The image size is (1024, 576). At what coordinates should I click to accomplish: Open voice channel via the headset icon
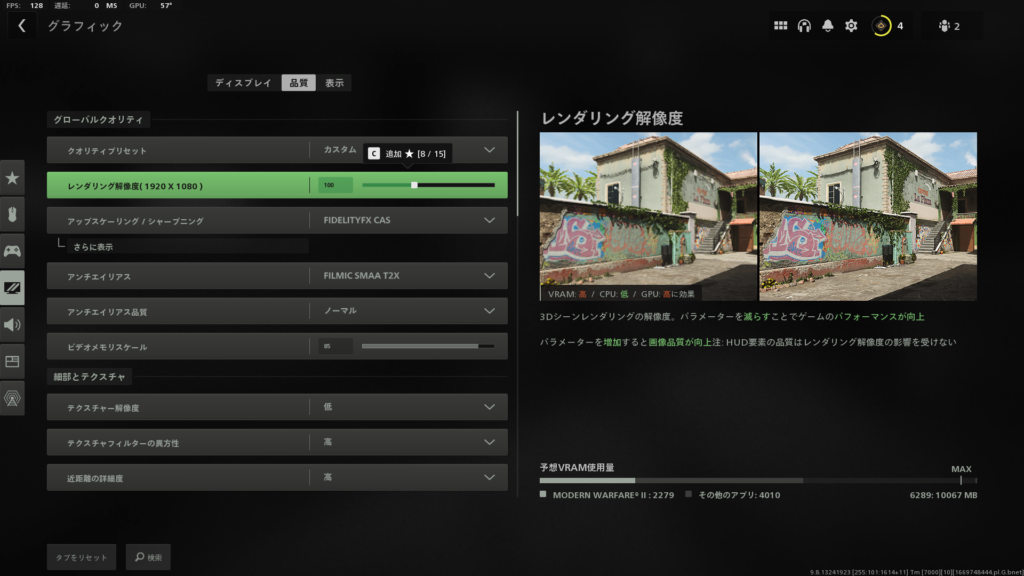[x=804, y=25]
